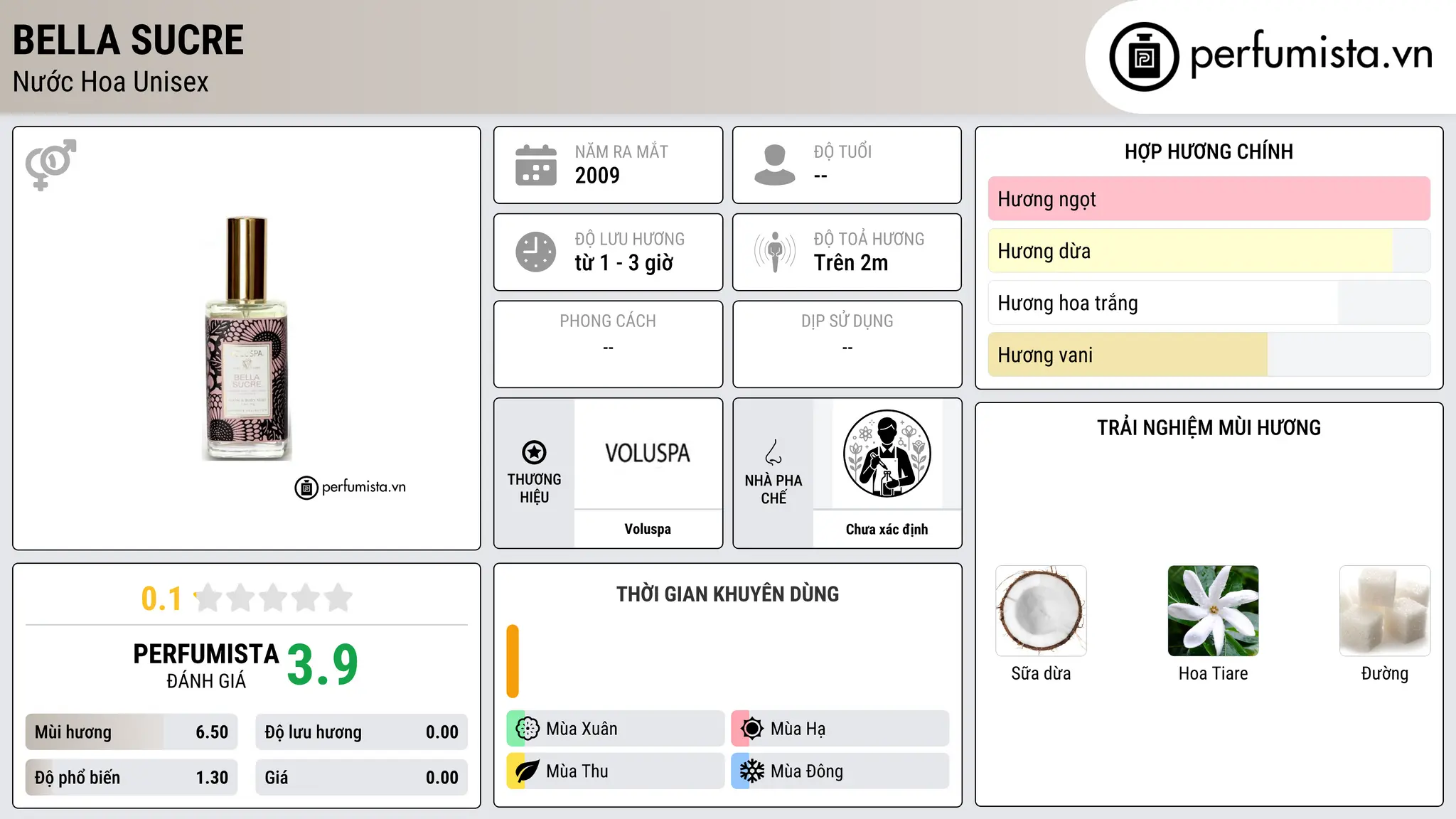Viewport: 1456px width, 819px height.
Task: Select the Hương vani accord bar
Action: coord(1209,355)
